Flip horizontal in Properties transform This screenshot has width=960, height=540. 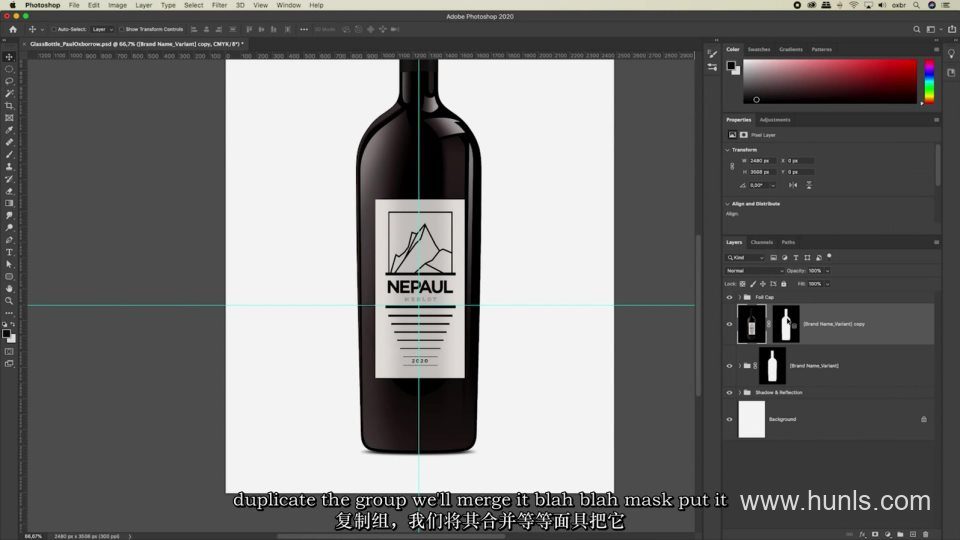tap(793, 185)
